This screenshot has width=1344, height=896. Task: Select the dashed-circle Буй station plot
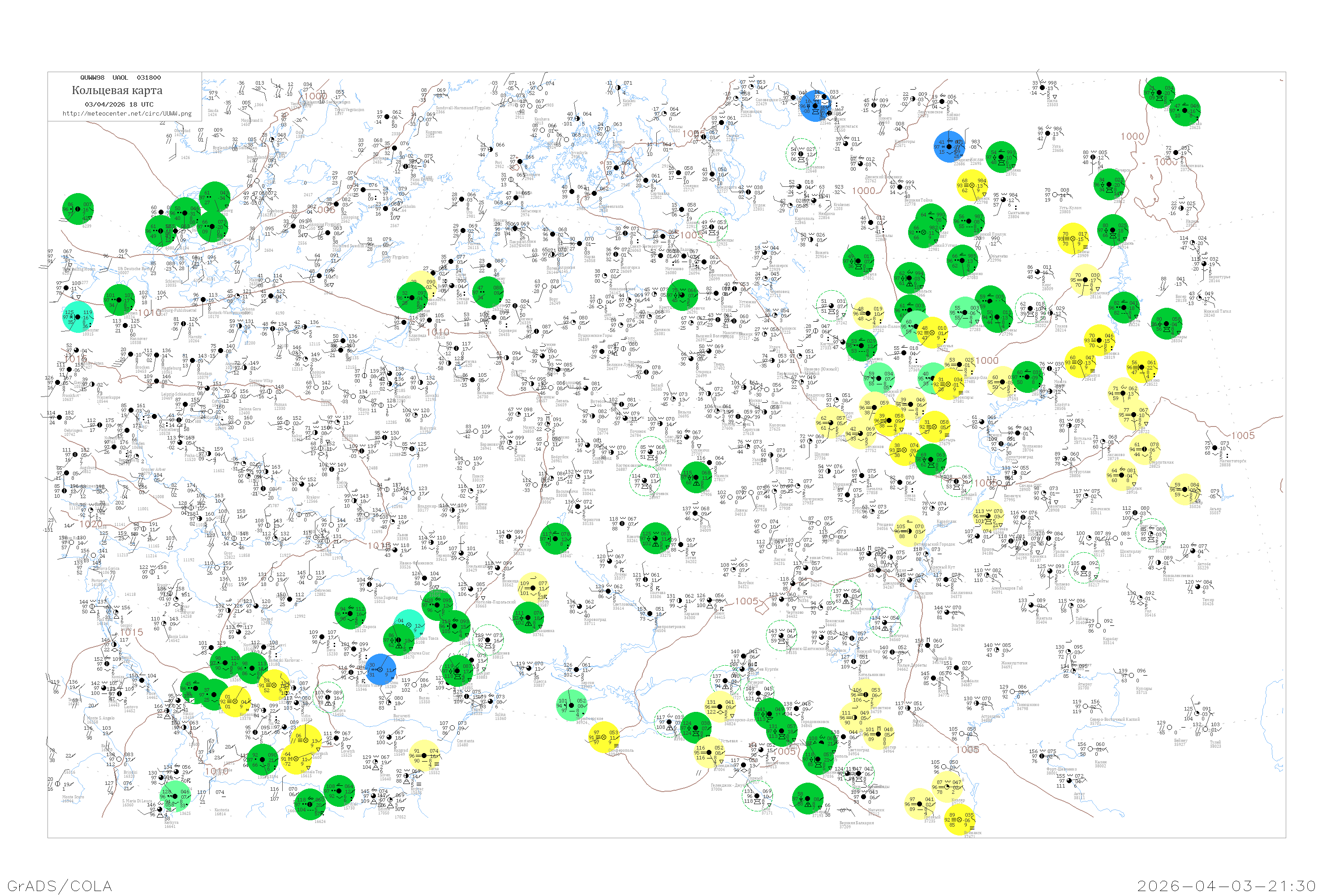[831, 306]
